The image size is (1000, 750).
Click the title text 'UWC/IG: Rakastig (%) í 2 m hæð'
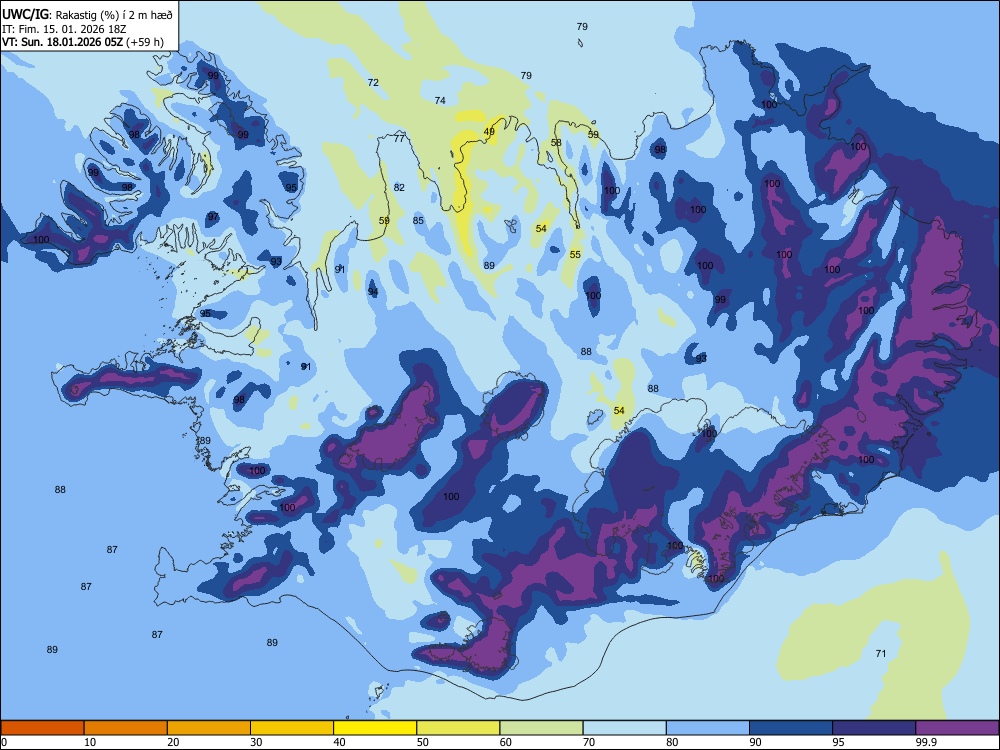click(x=87, y=15)
